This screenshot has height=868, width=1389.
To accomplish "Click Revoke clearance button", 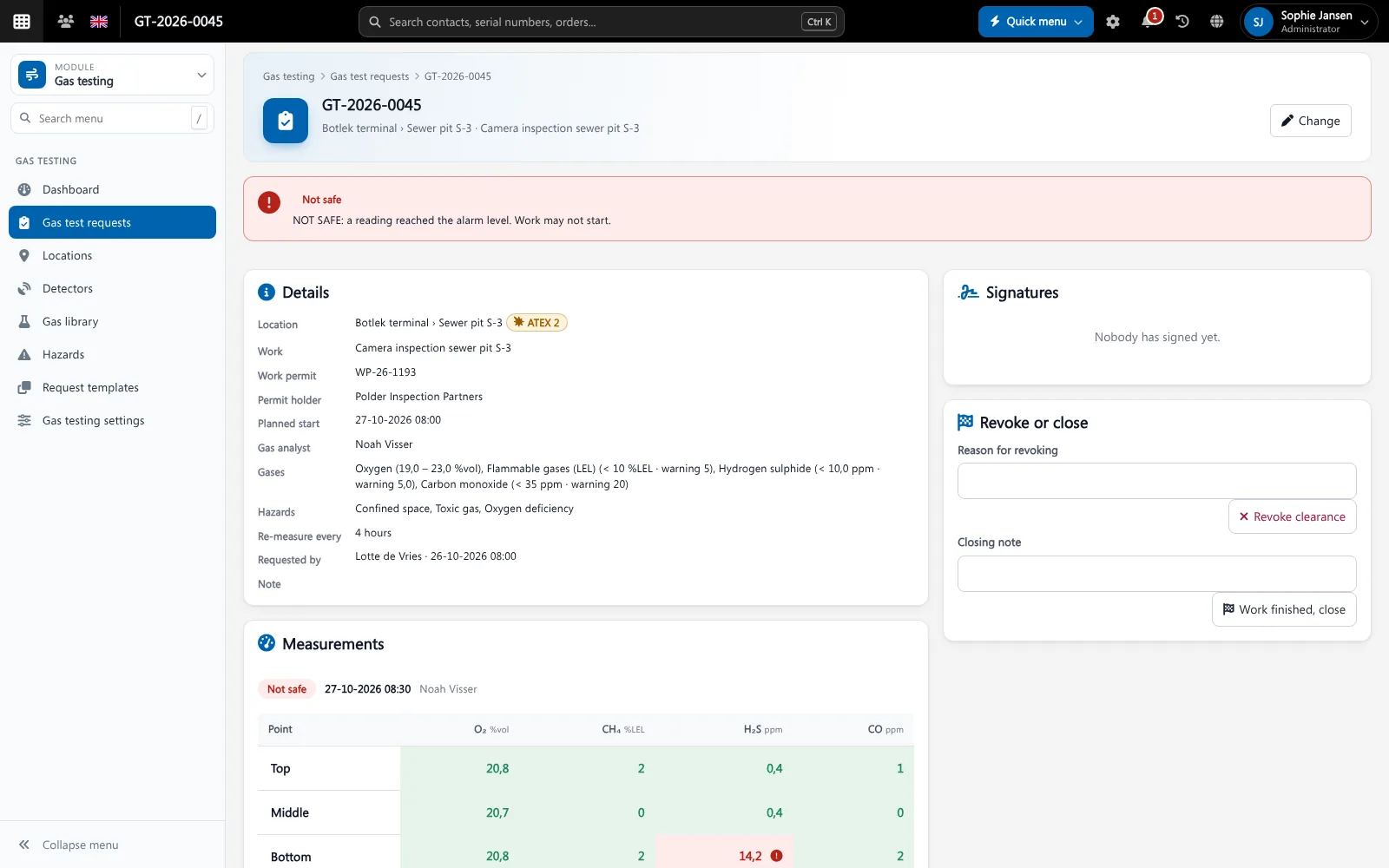I will pos(1292,516).
